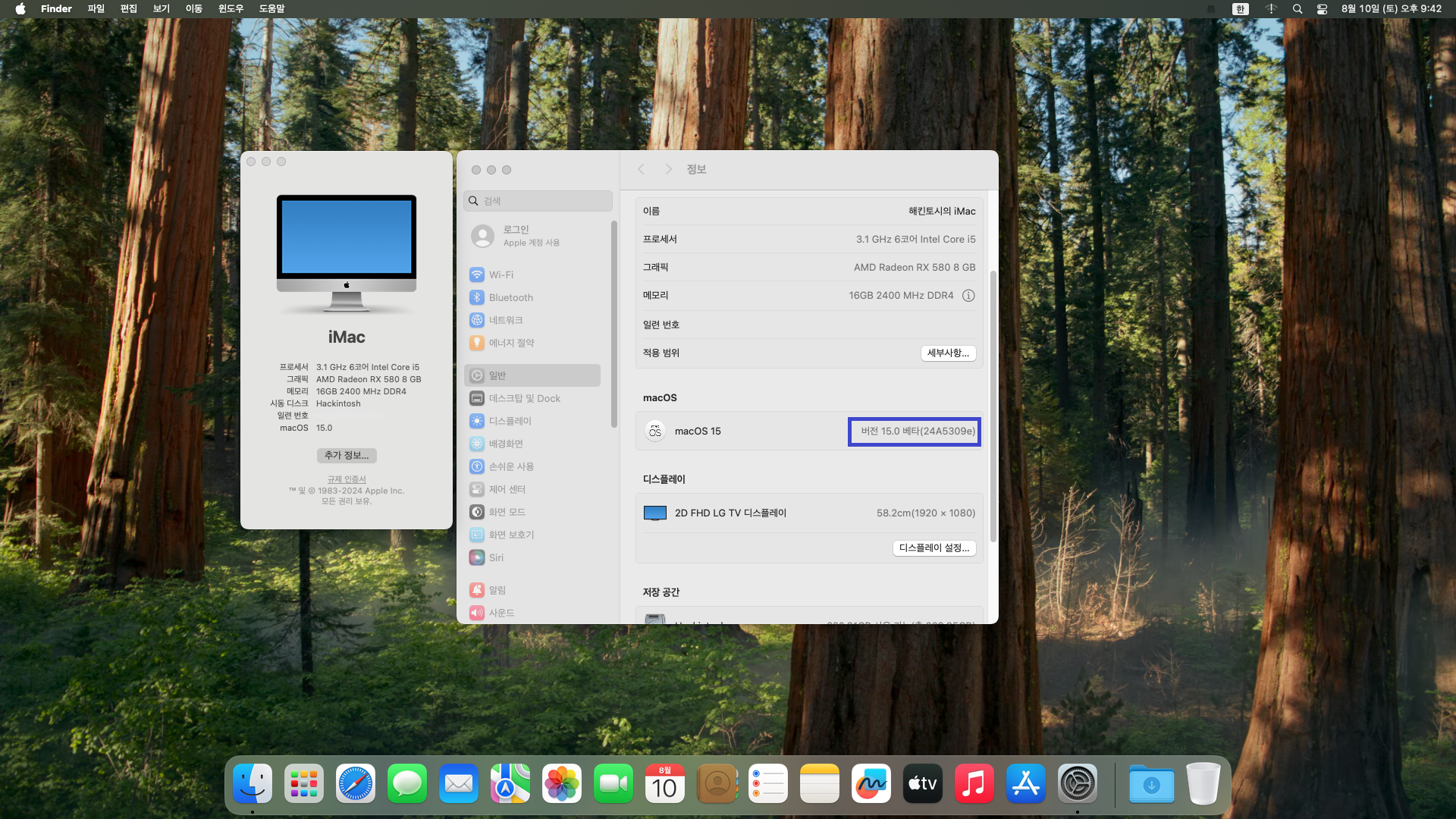Open Photos from the Dock
Image resolution: width=1456 pixels, height=819 pixels.
coord(562,784)
